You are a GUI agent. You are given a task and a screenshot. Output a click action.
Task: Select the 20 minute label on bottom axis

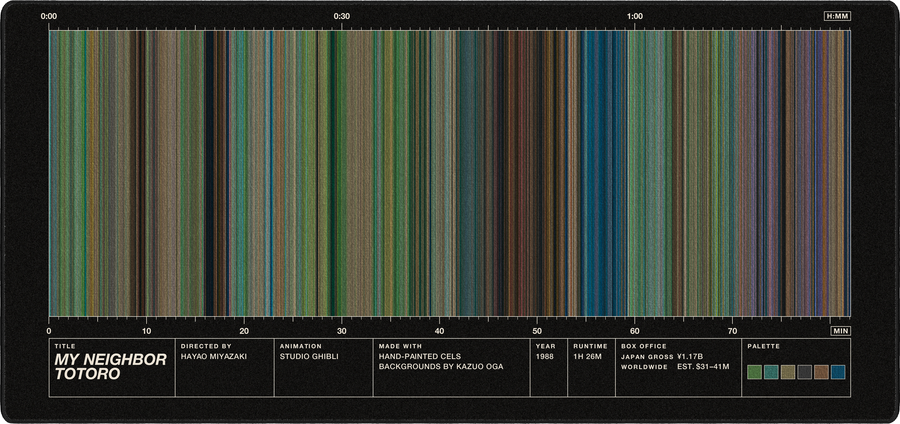pyautogui.click(x=244, y=331)
